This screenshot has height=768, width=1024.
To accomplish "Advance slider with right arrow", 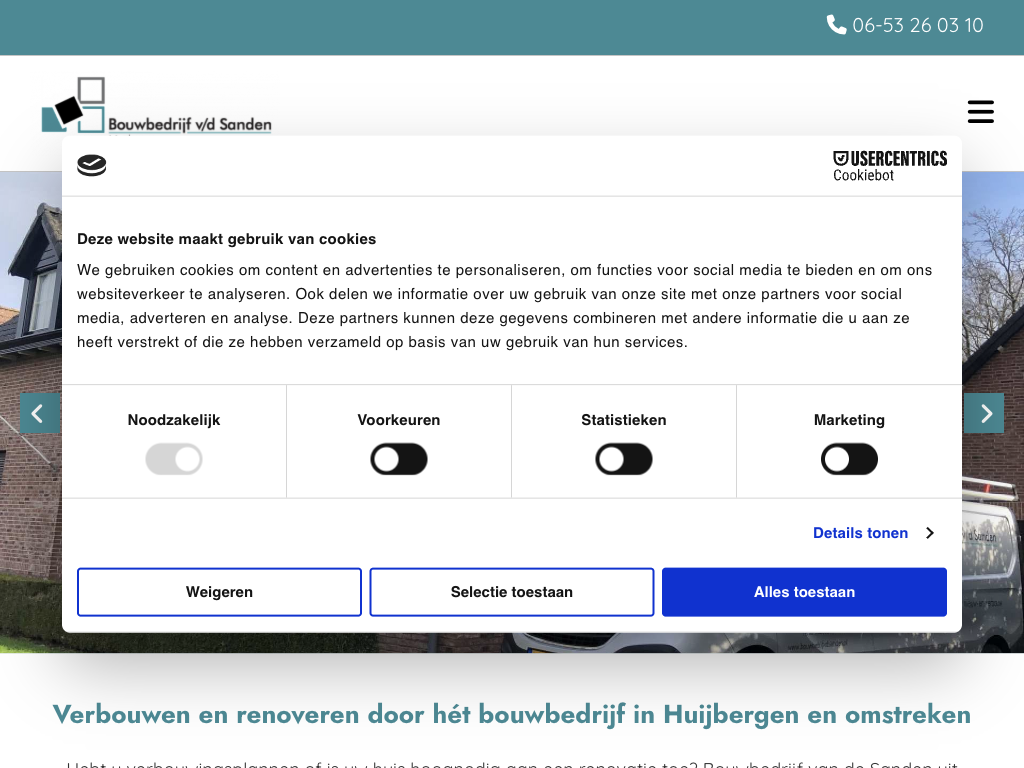I will click(984, 413).
